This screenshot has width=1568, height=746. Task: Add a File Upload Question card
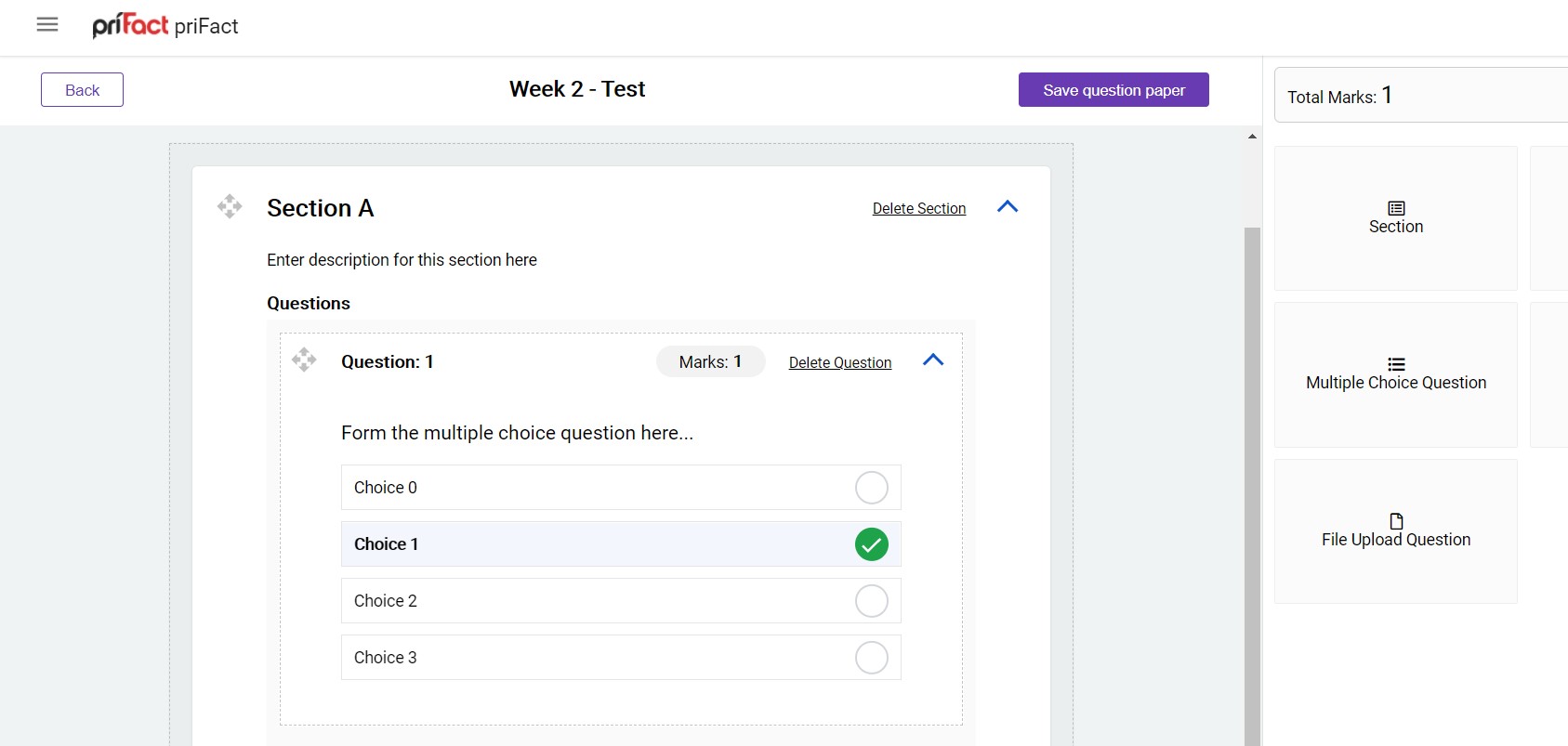(1396, 531)
